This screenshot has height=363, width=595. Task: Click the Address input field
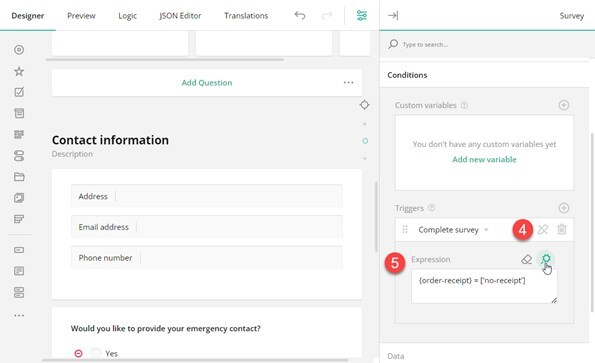(207, 196)
